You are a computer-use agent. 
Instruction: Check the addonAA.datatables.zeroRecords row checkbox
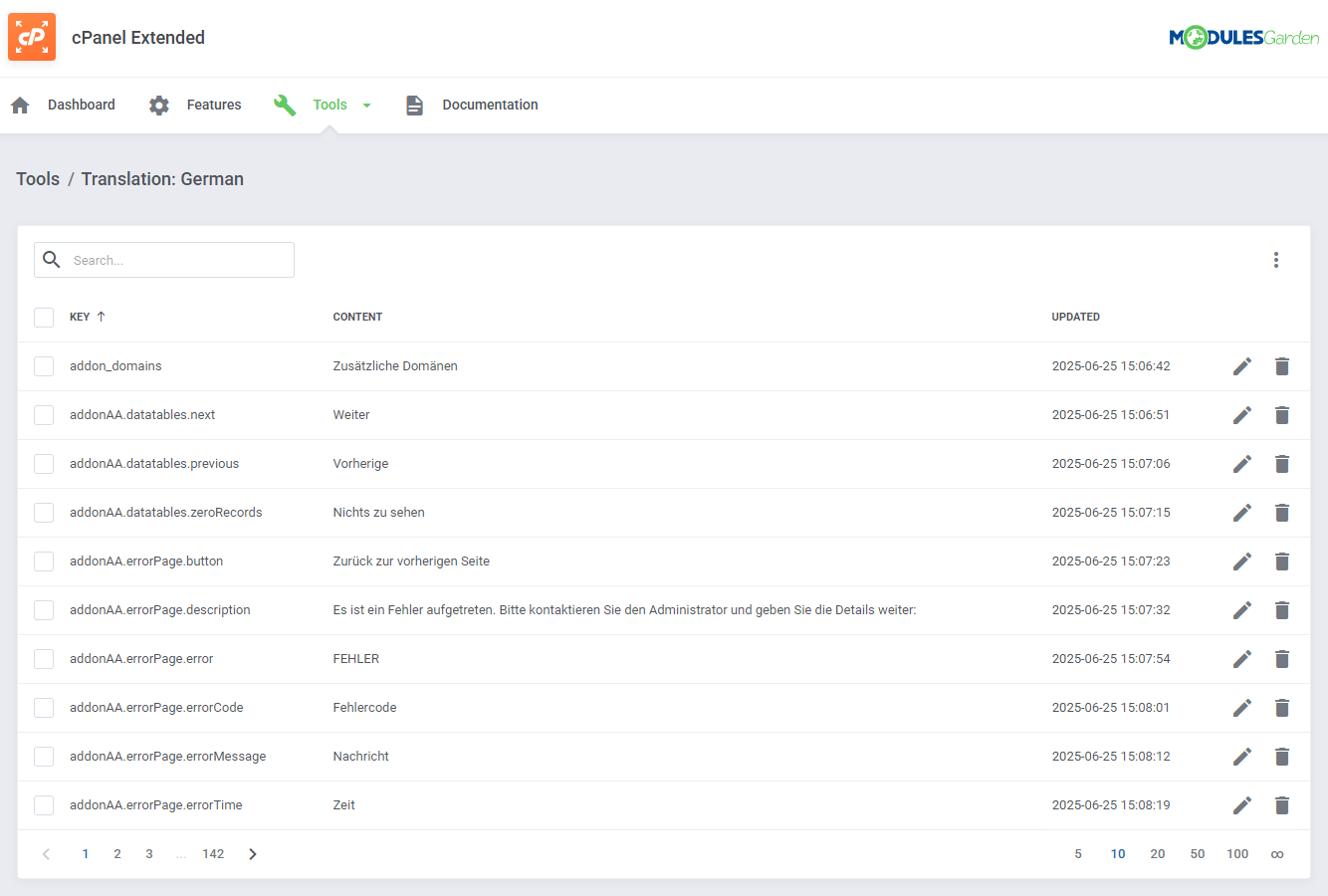(44, 513)
